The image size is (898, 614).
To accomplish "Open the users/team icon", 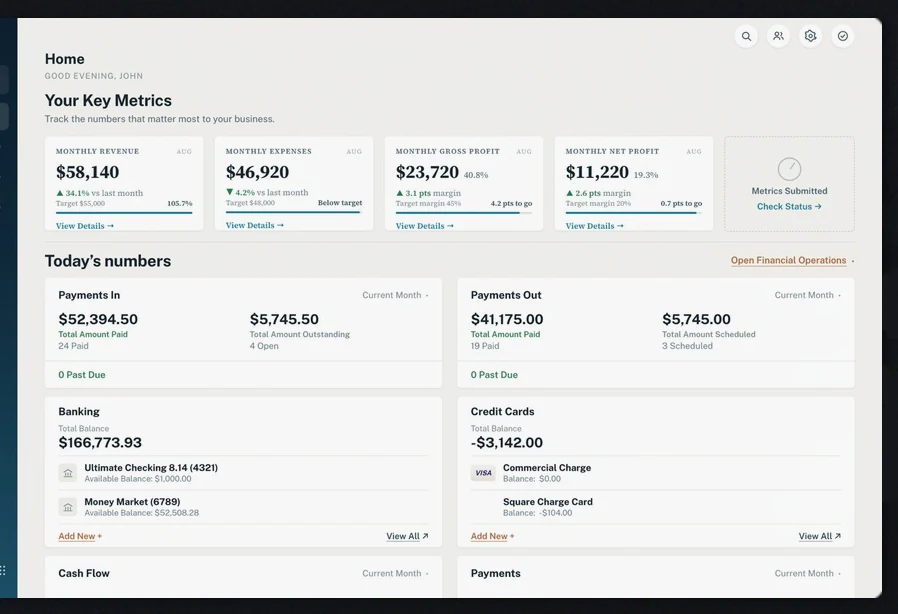I will [x=778, y=36].
